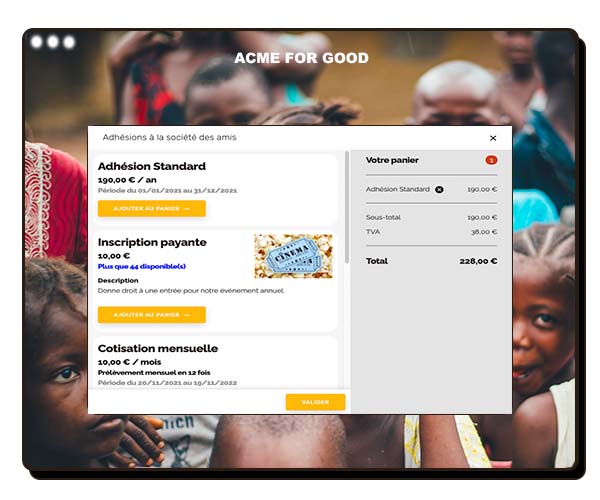
Task: Select the Cotisation mensuelle heading
Action: 158,349
